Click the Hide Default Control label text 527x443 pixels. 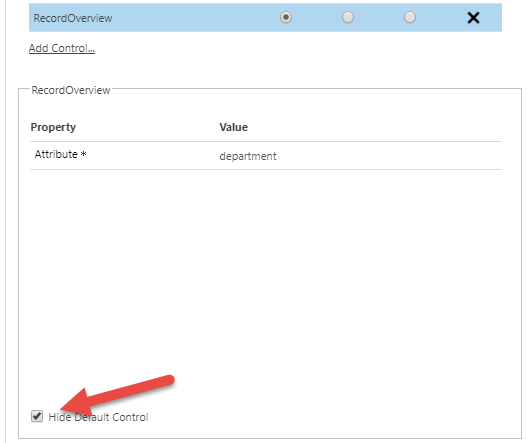pos(98,417)
